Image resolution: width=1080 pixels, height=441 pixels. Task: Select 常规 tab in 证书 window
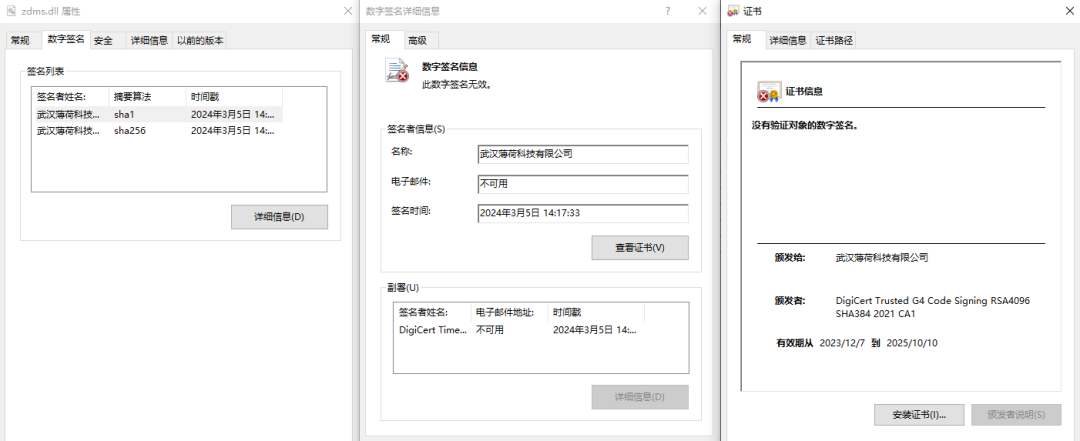[x=742, y=39]
